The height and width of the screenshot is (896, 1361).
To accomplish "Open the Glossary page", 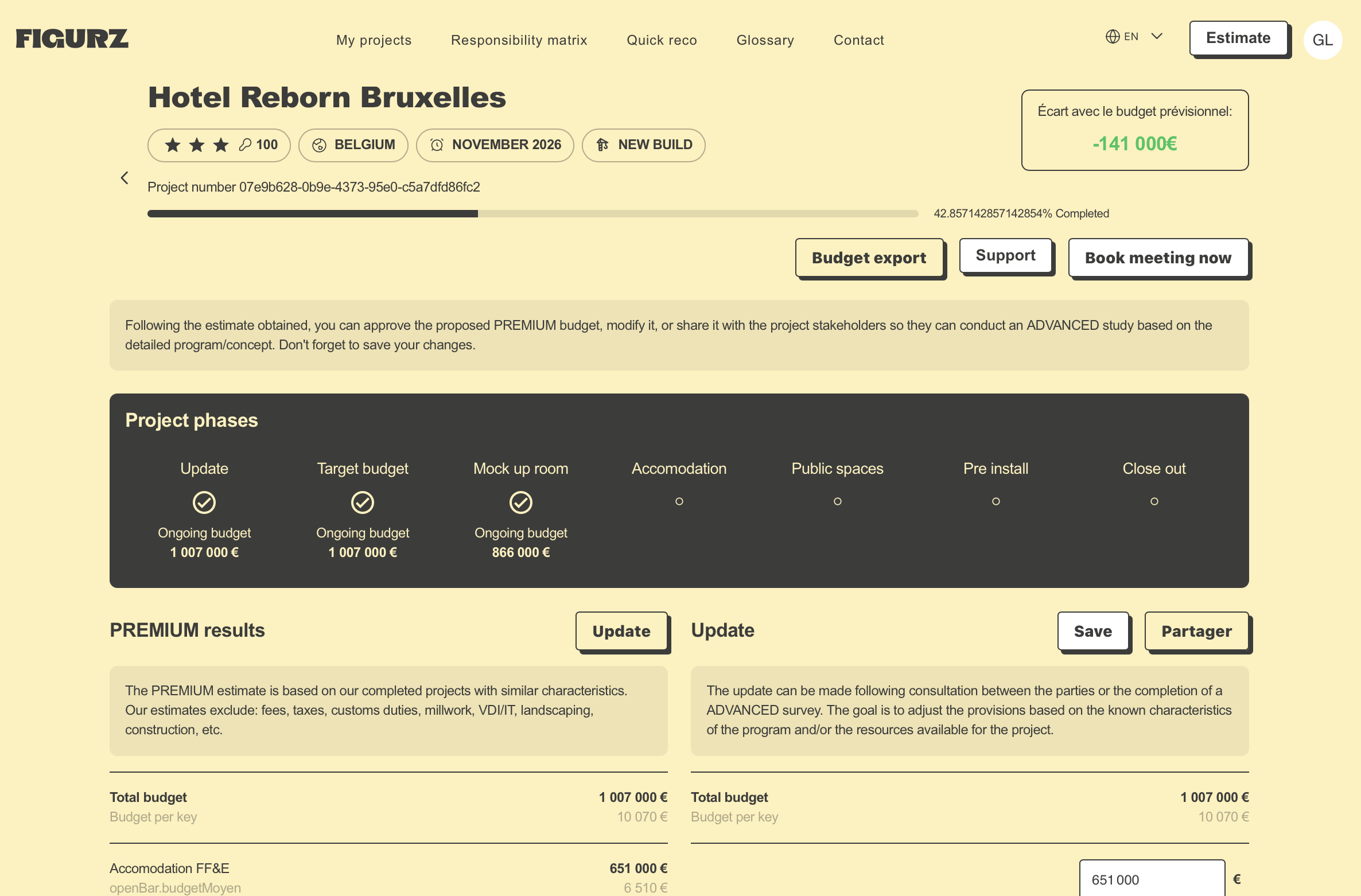I will [x=765, y=40].
